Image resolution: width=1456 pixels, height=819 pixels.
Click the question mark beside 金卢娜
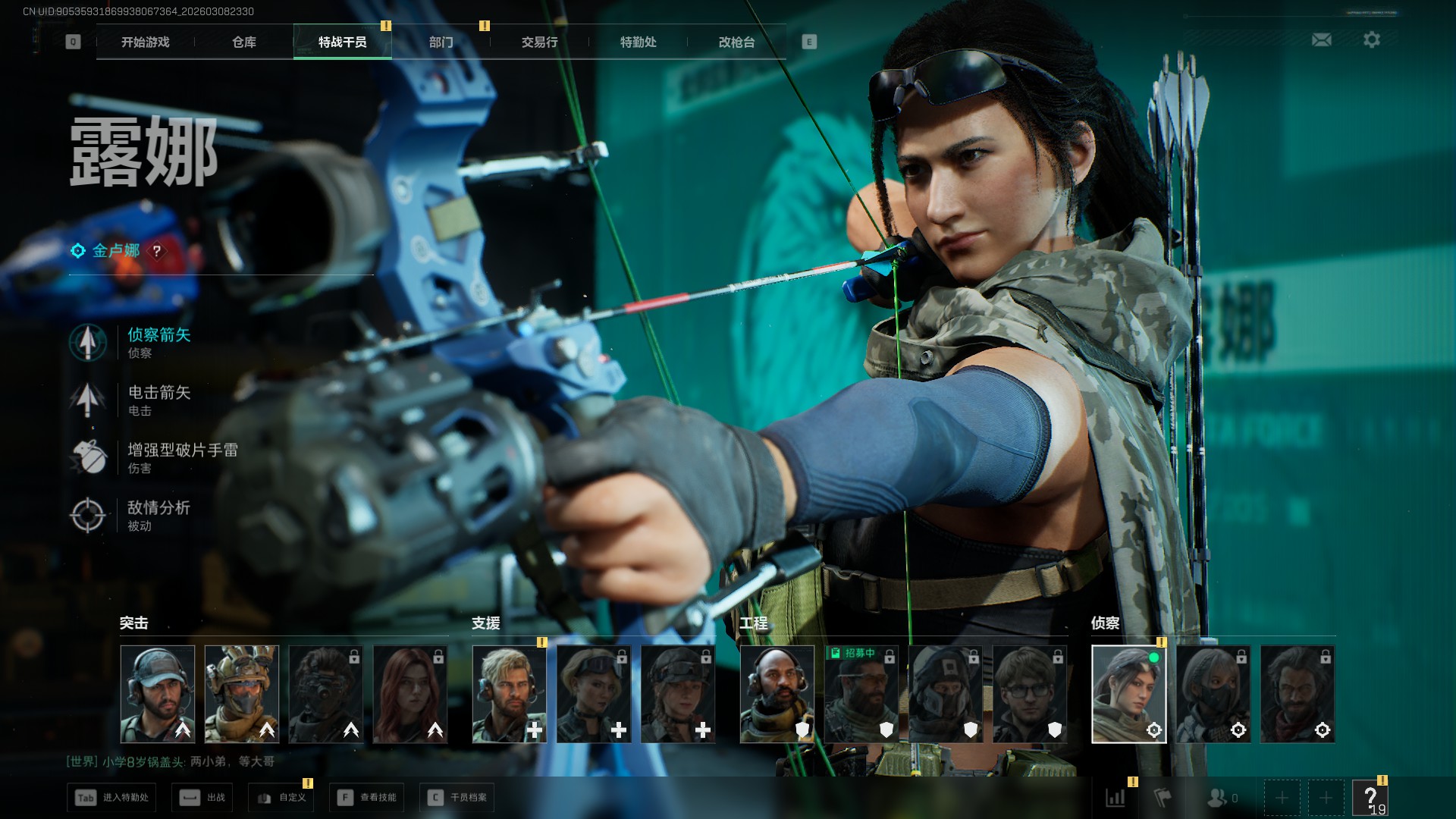coord(157,251)
